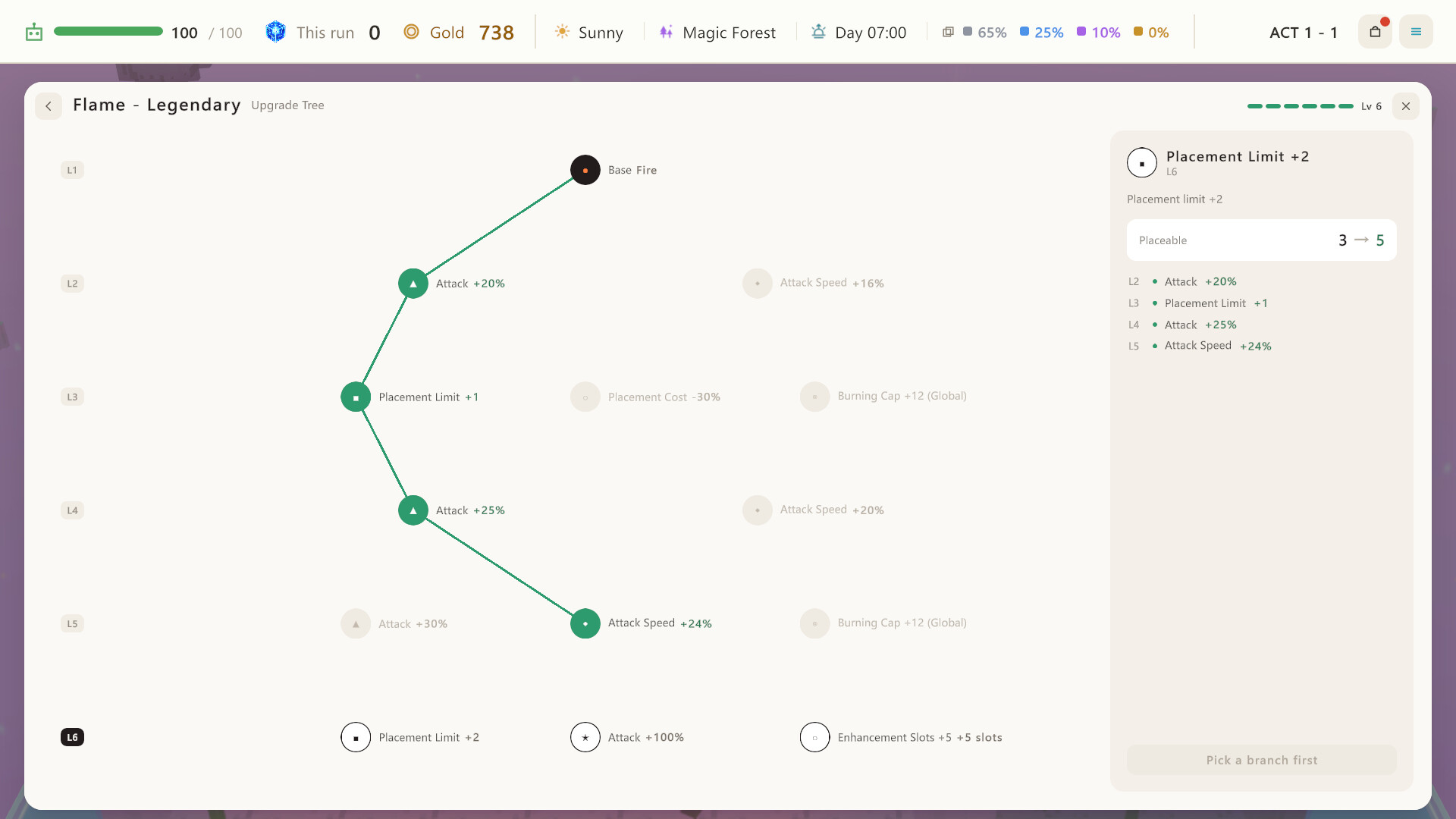This screenshot has width=1456, height=819.
Task: Click the Placement Limit +1 node
Action: 356,397
